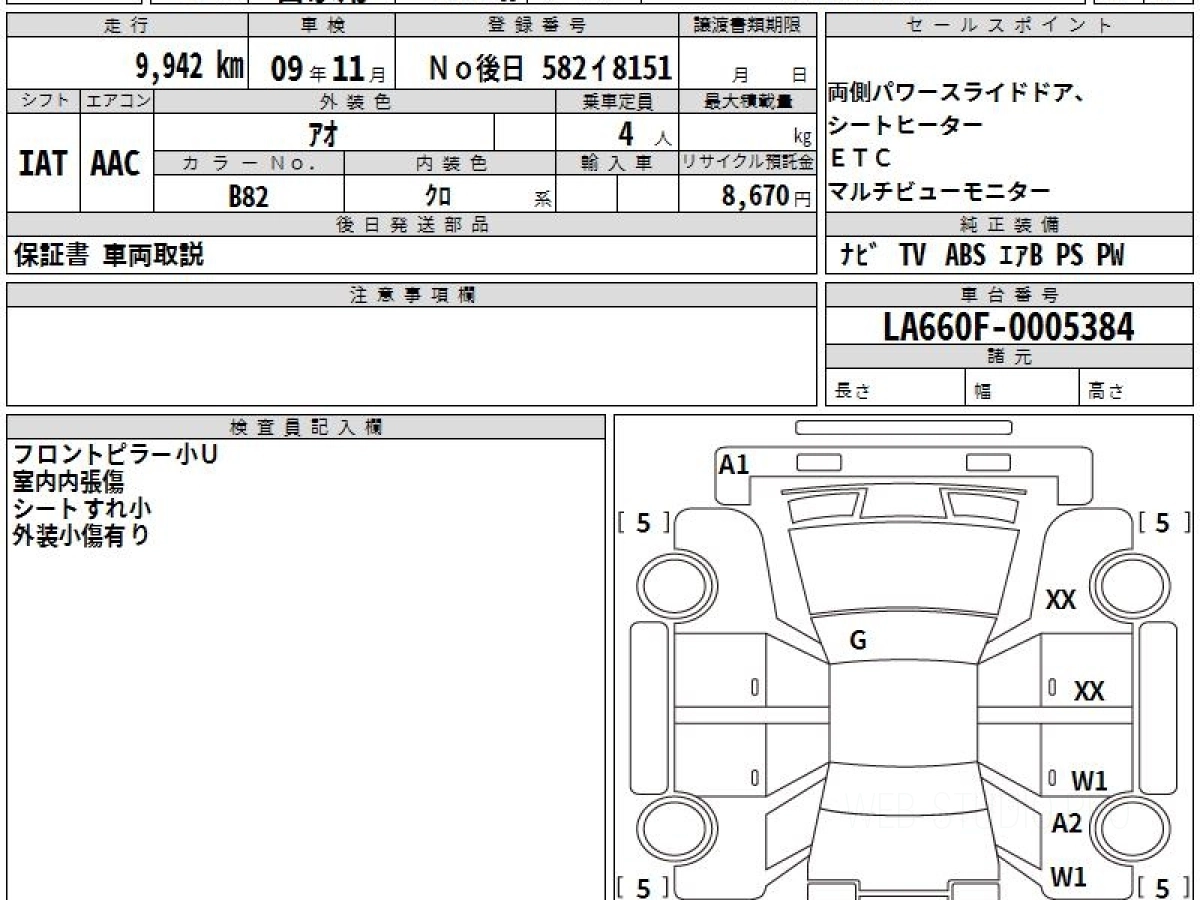Screen dimensions: 1200x900
Task: Click the A2 damage marker on diagram
Action: coord(1066,823)
